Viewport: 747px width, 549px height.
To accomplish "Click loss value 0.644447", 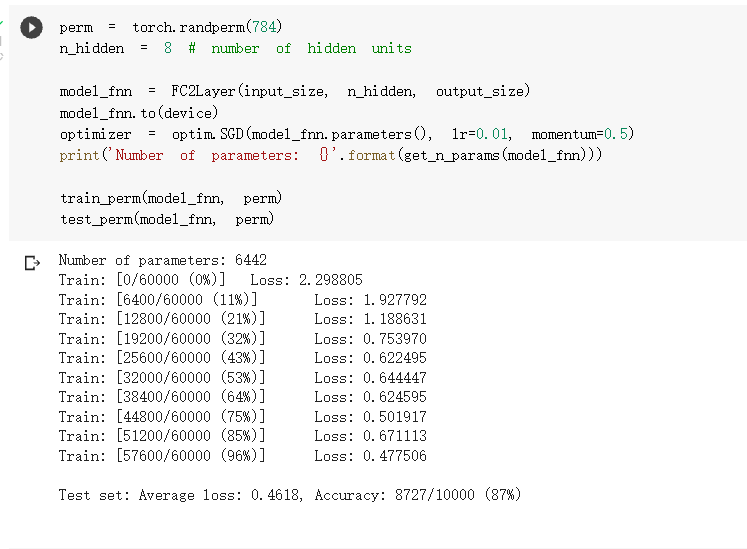I will (395, 378).
